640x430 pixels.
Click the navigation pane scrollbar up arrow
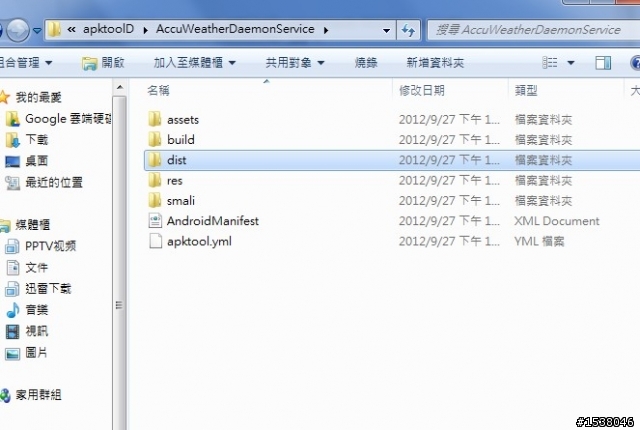120,87
